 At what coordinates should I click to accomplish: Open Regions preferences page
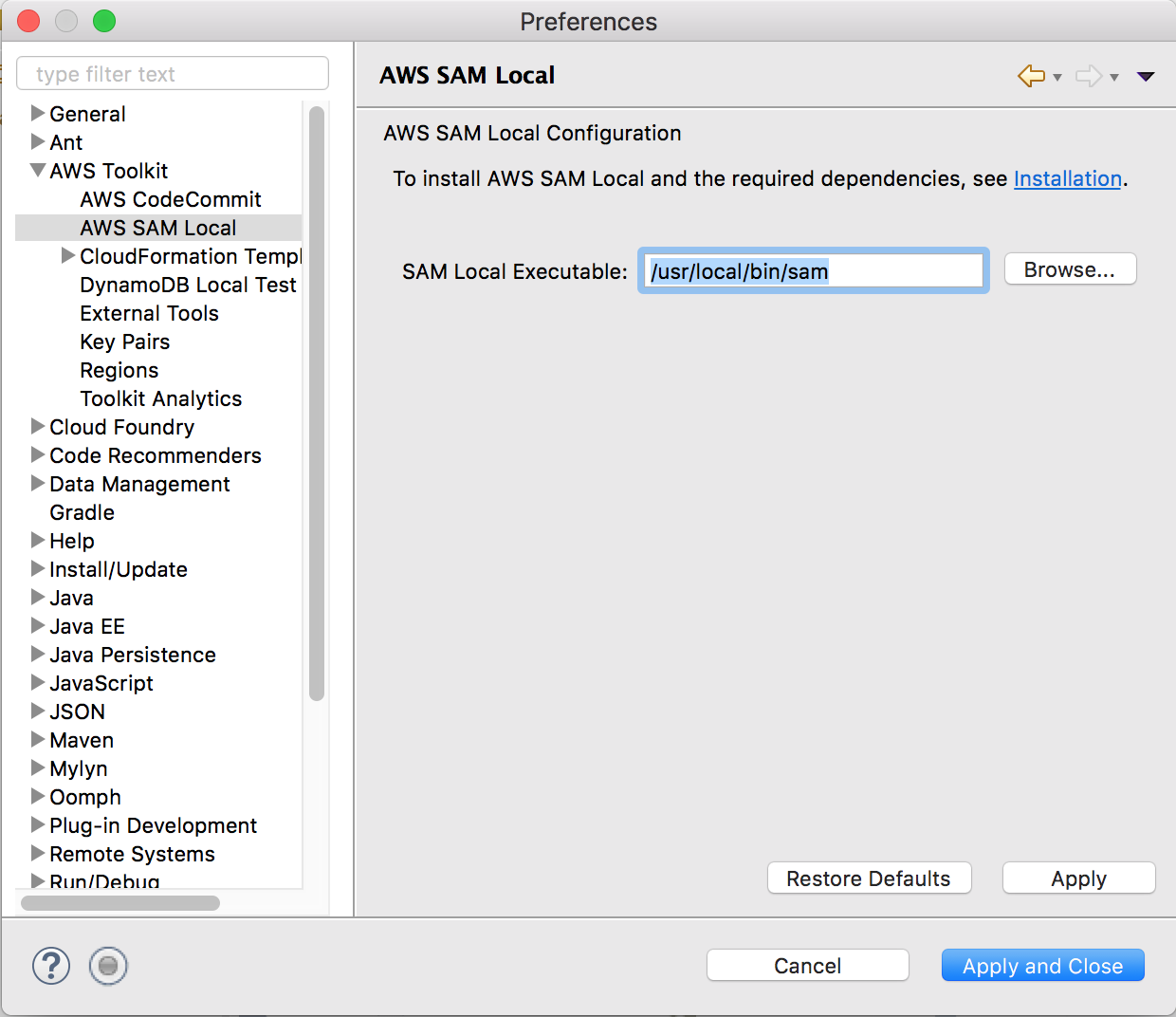[x=119, y=370]
